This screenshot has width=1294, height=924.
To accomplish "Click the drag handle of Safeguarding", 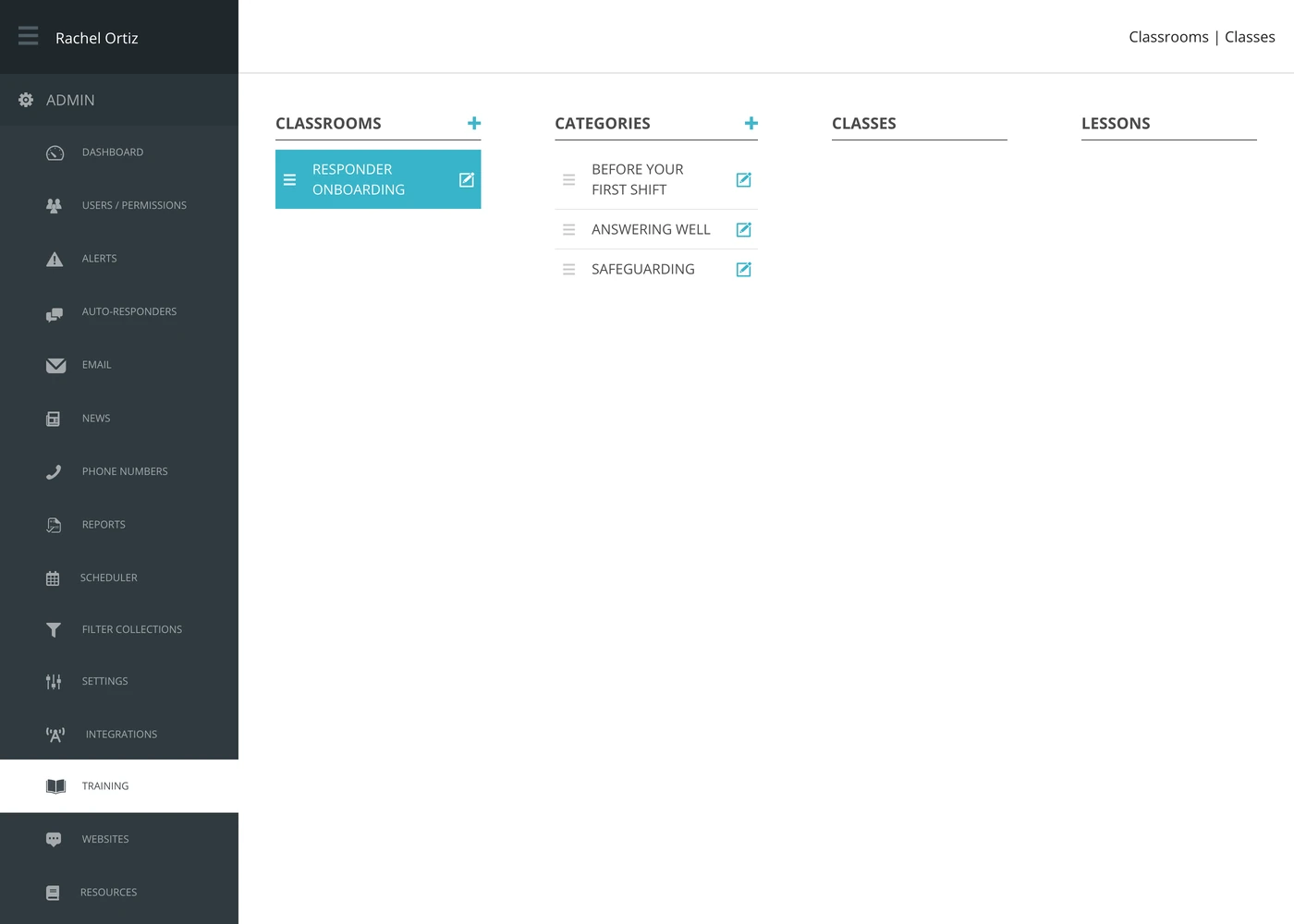I will [x=569, y=269].
